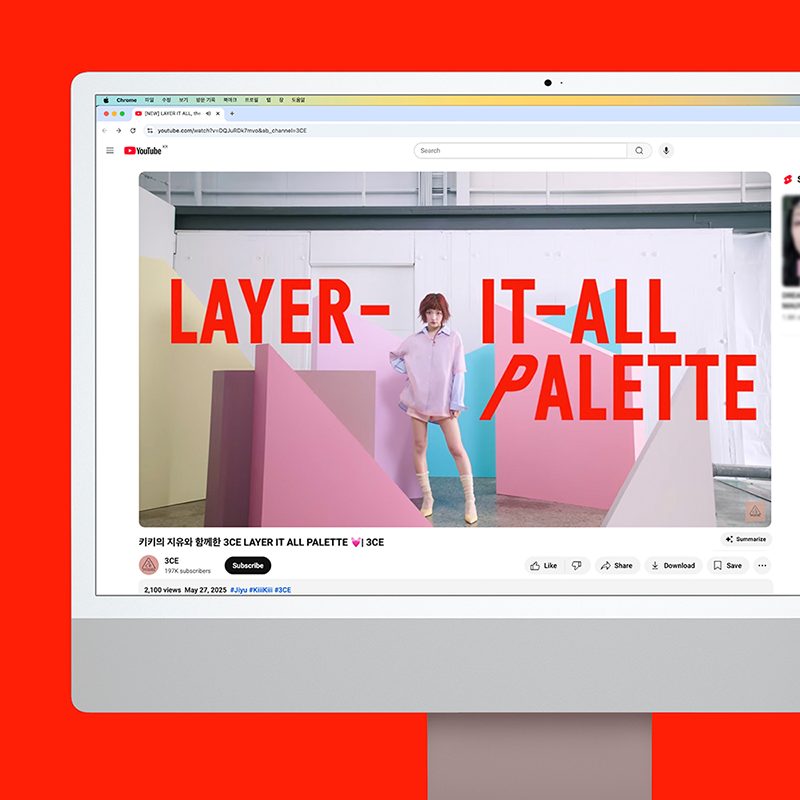Open the Apple menu
The height and width of the screenshot is (800, 800).
coord(106,100)
